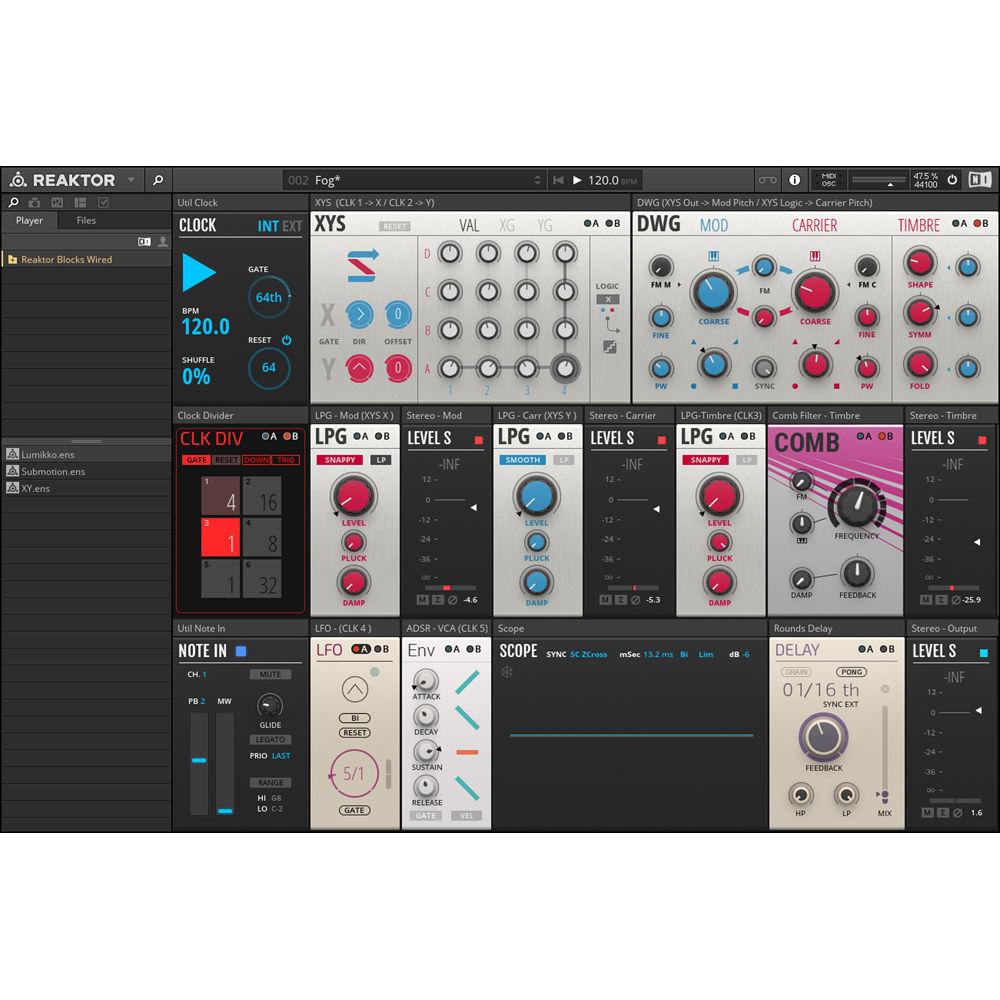This screenshot has height=1000, width=1000.
Task: Click the MIDI OSC indicator in the header
Action: [x=827, y=180]
